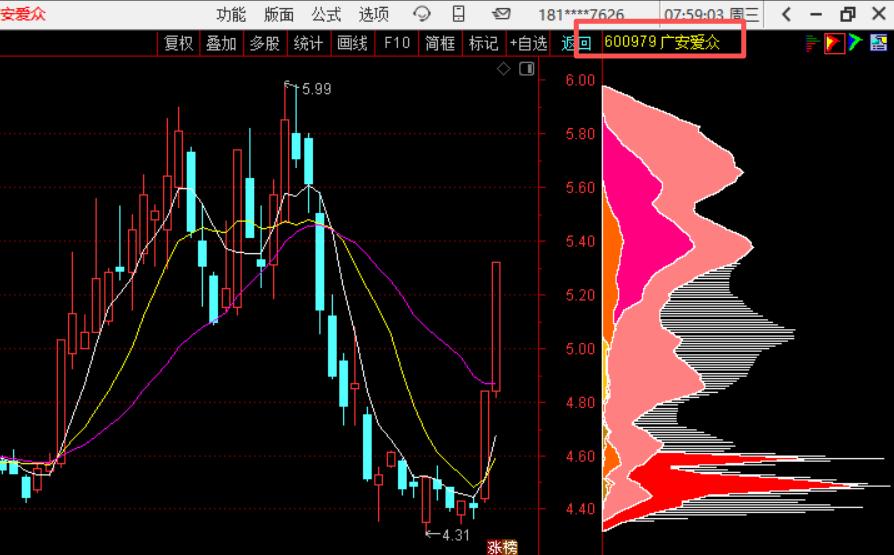Click the 画线 drawing tool button

tap(352, 43)
